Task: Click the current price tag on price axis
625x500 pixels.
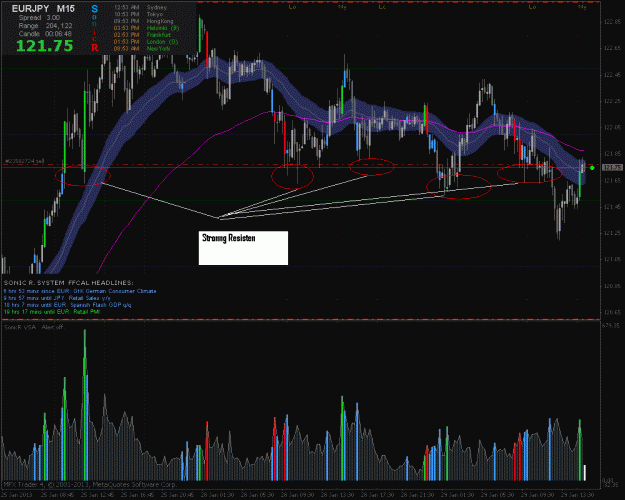Action: [612, 168]
